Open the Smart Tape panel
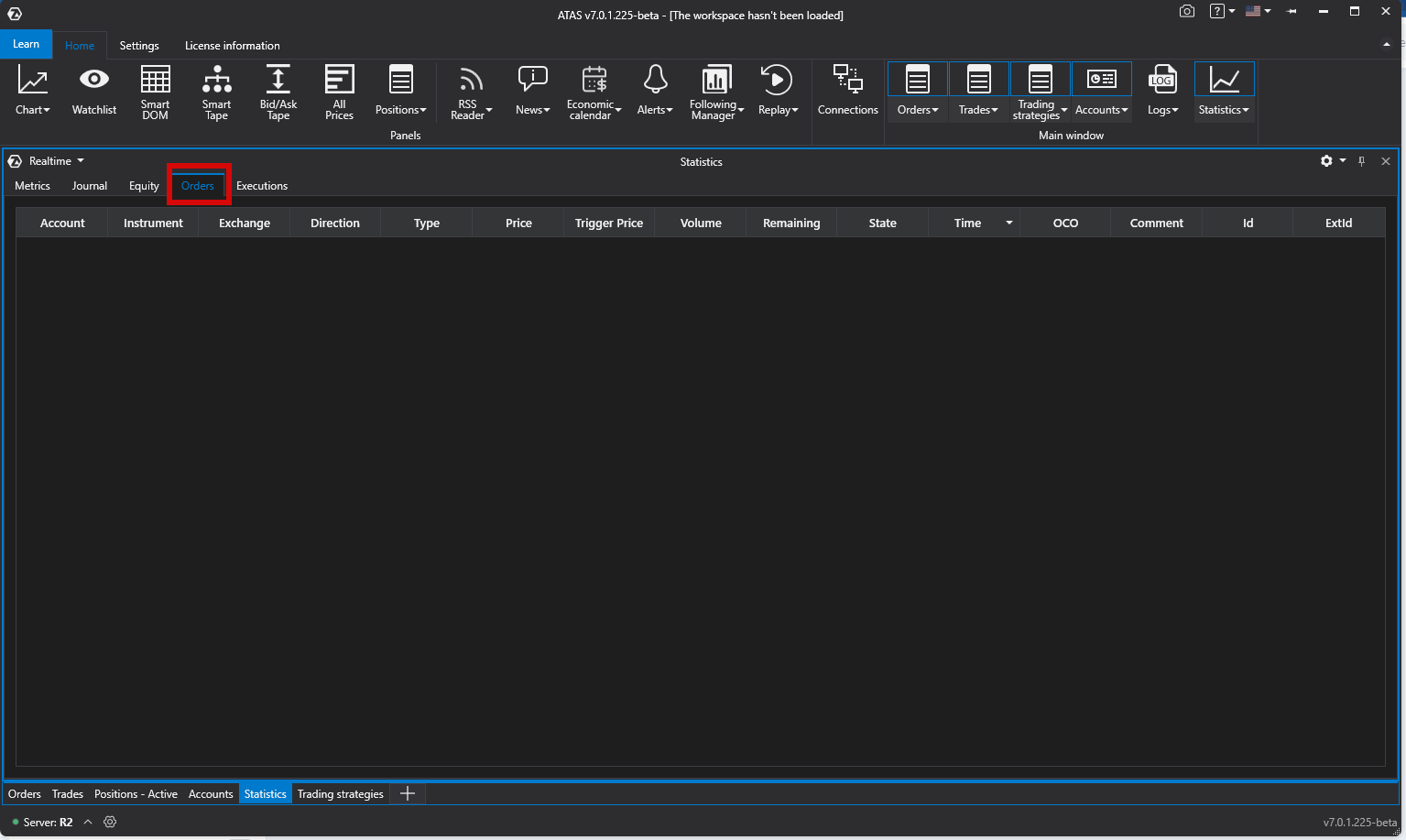This screenshot has width=1406, height=840. pyautogui.click(x=216, y=91)
